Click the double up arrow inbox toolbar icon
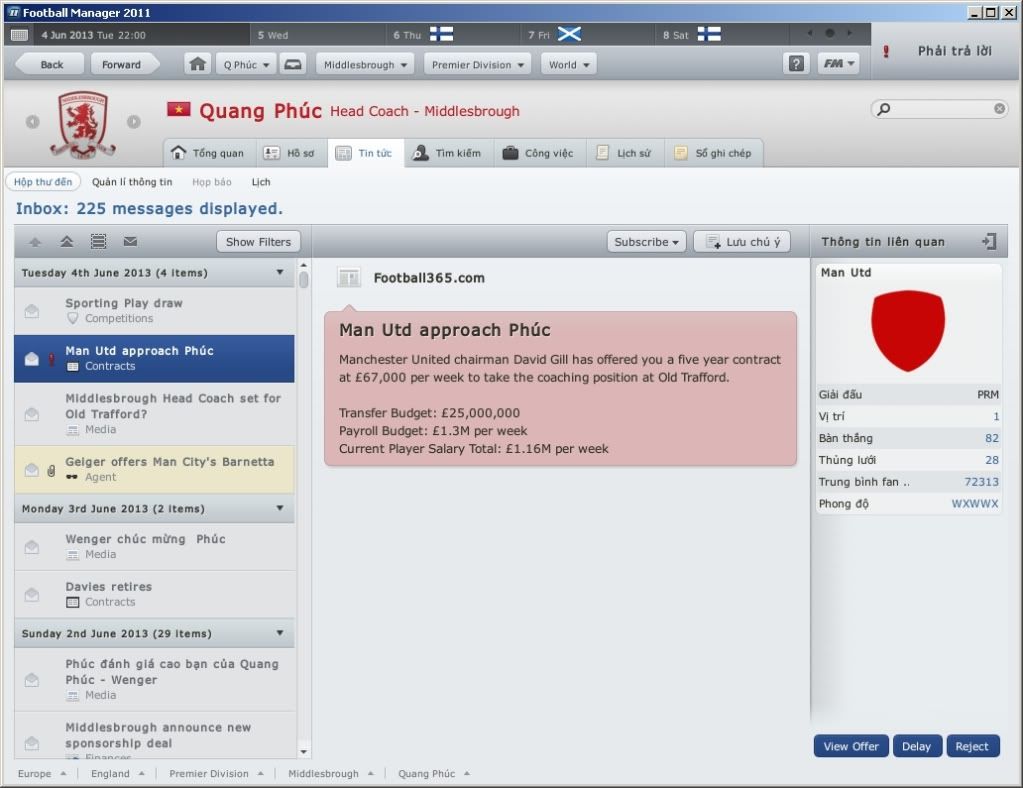 pyautogui.click(x=67, y=242)
